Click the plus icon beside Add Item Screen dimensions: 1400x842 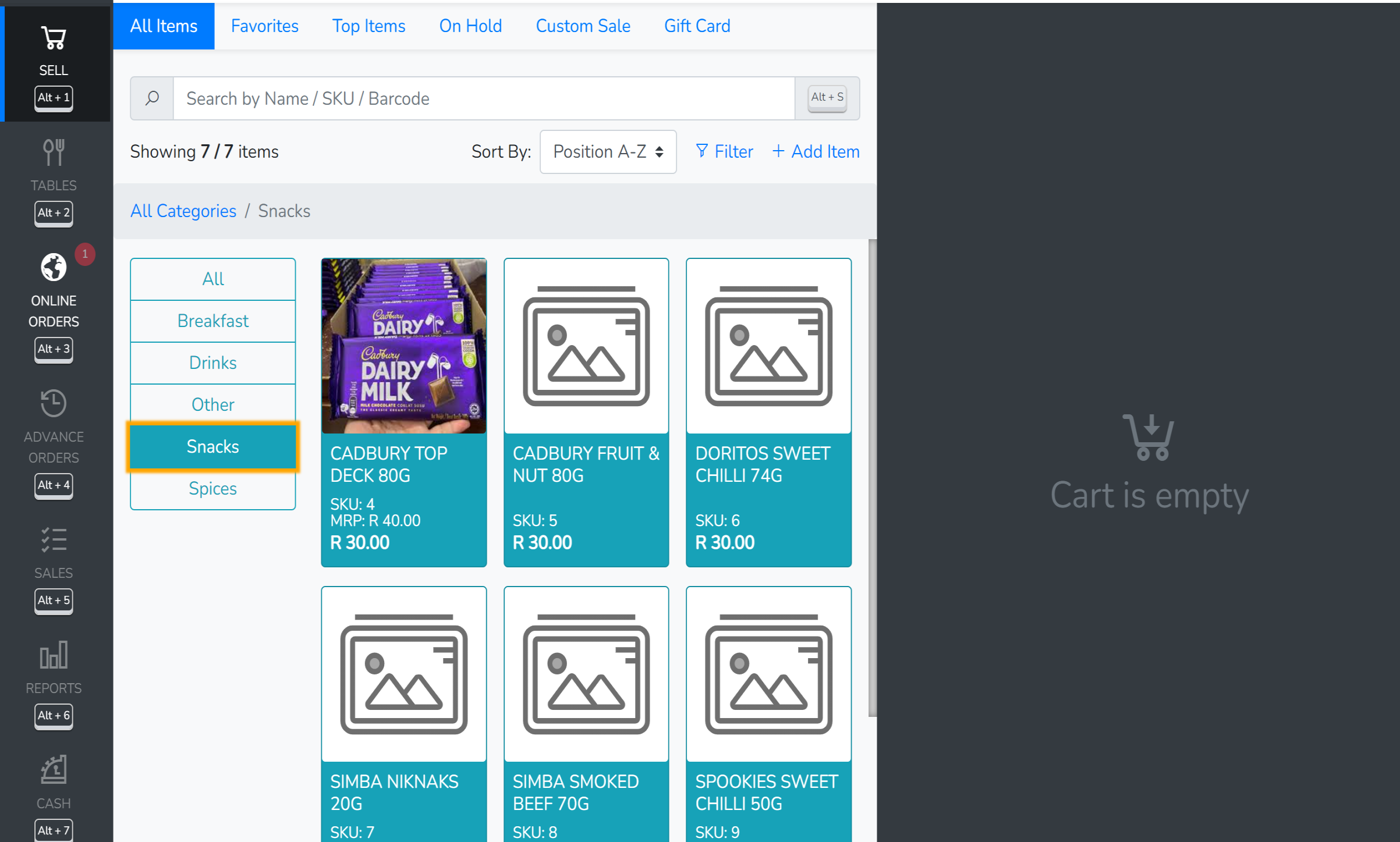tap(778, 151)
